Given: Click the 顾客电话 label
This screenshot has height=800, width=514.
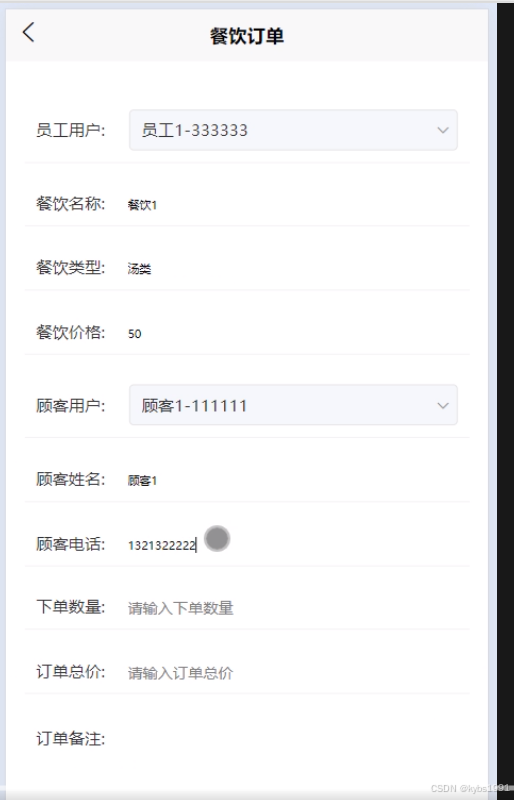Looking at the screenshot, I should click(x=70, y=544).
